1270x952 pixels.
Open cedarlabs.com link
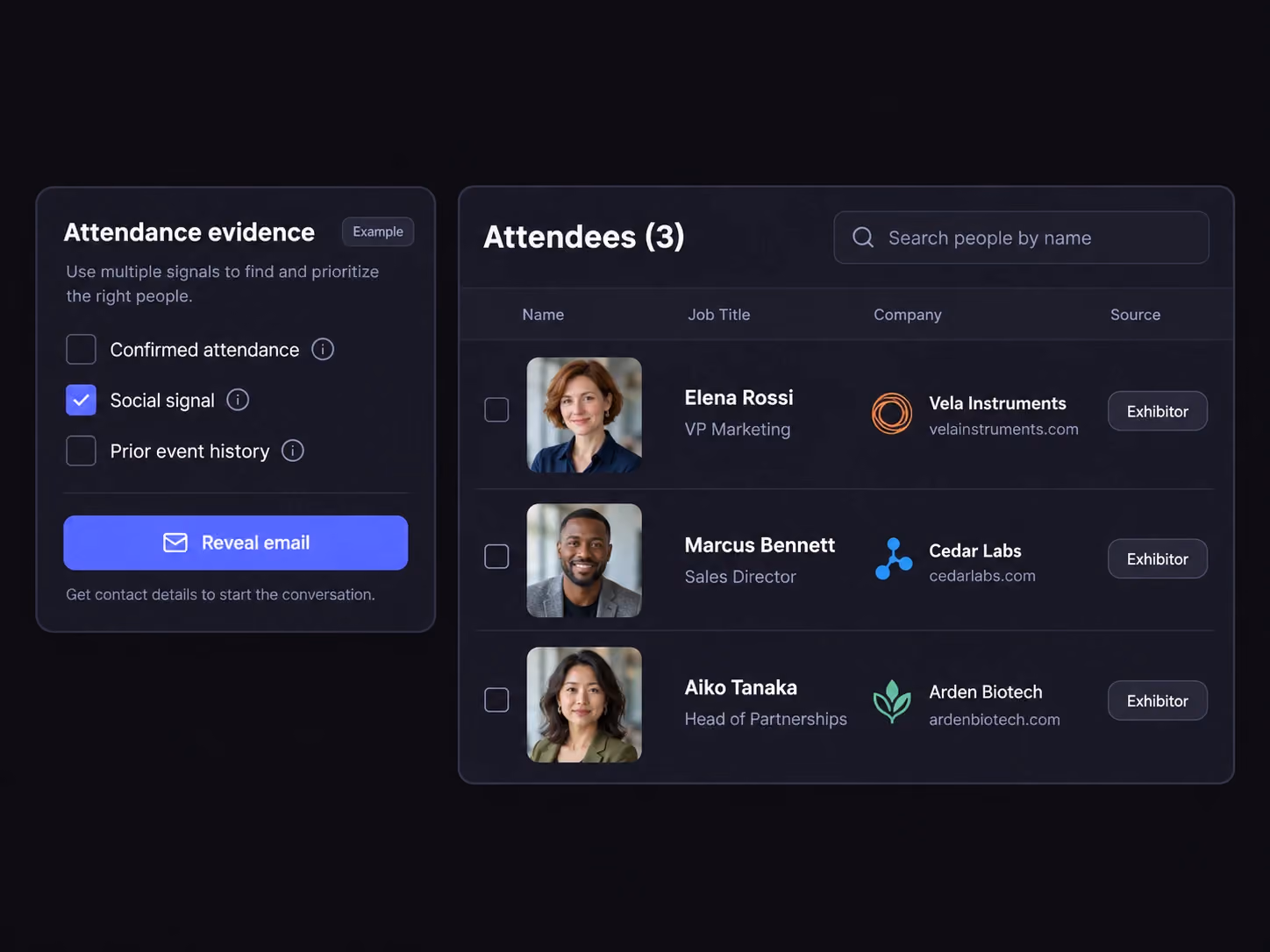[x=982, y=576]
